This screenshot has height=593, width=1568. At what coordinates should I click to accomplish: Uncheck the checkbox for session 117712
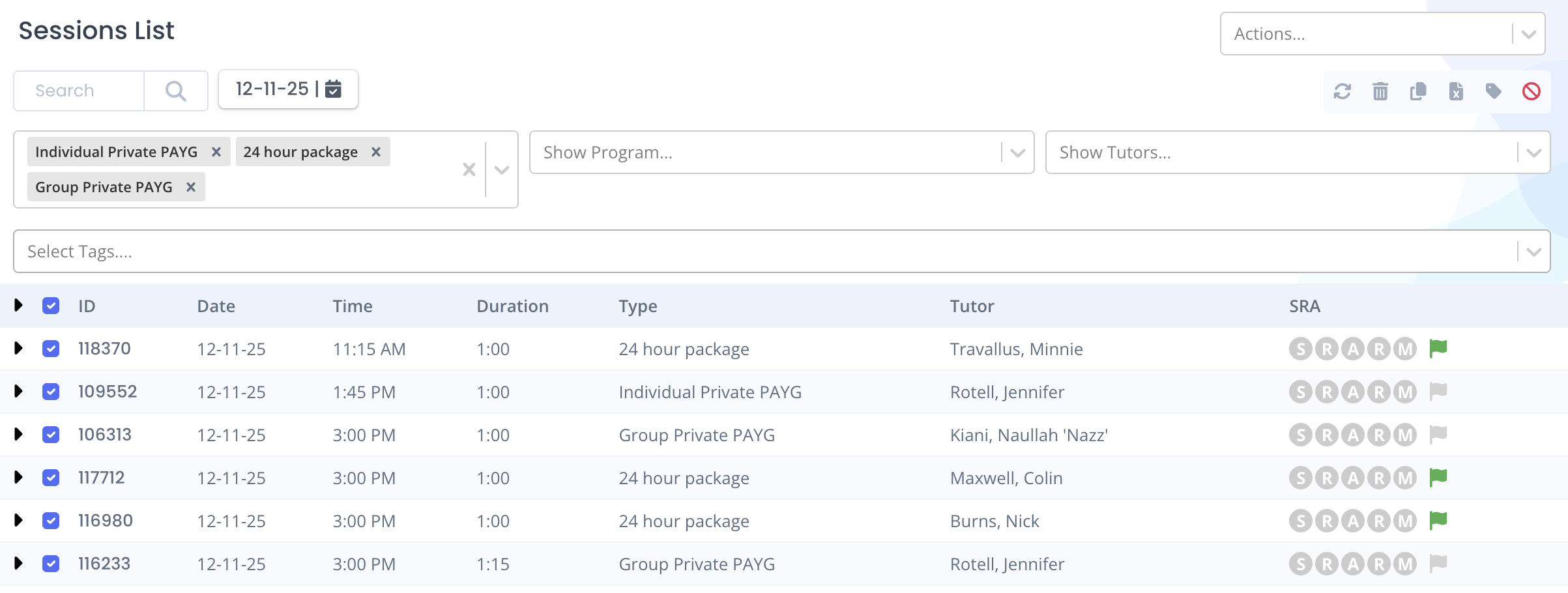pos(51,478)
